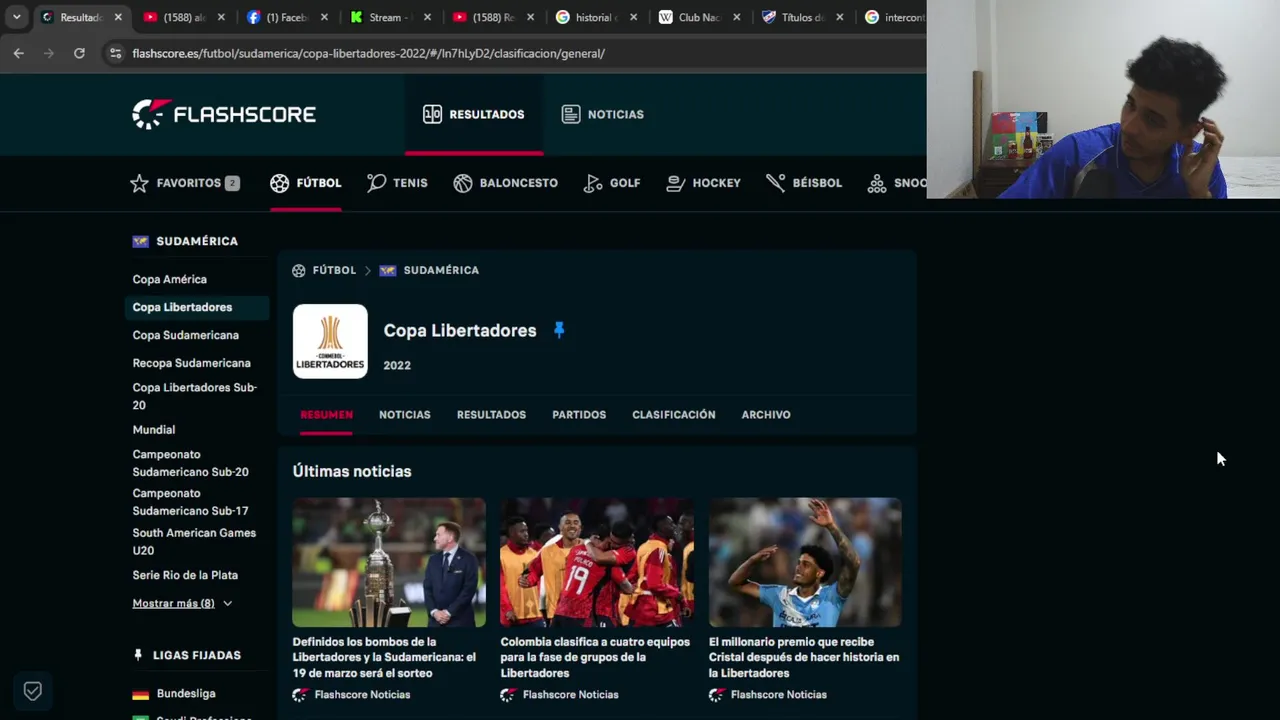Viewport: 1280px width, 720px height.
Task: Select the Golf sport icon
Action: point(612,183)
